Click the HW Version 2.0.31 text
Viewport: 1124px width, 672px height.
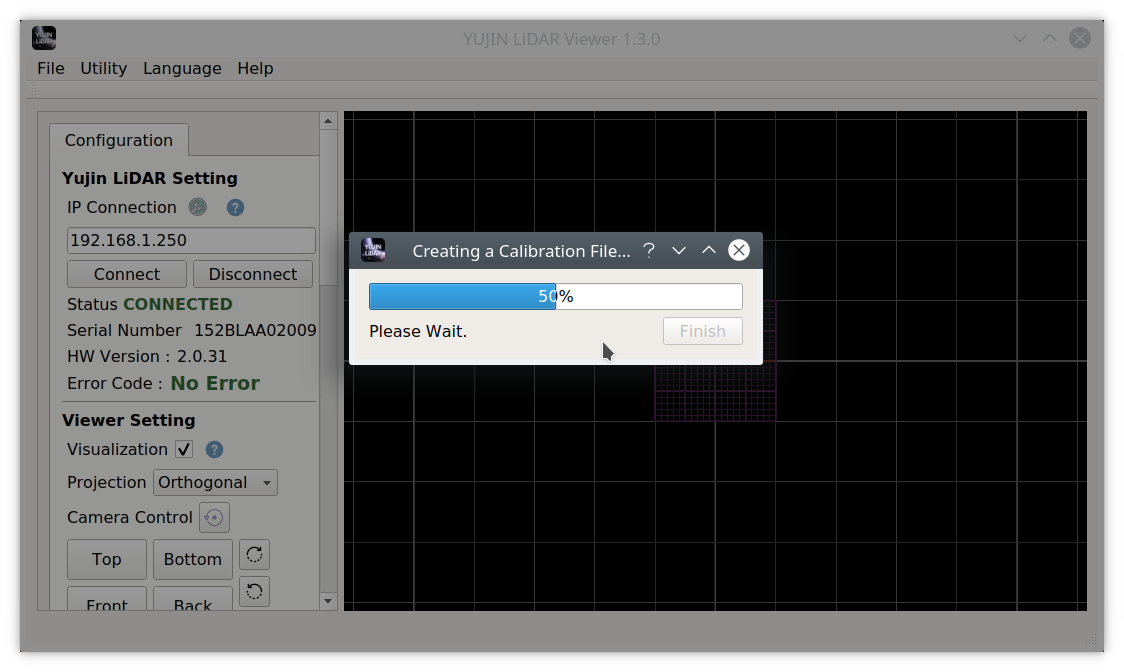pyautogui.click(x=147, y=356)
